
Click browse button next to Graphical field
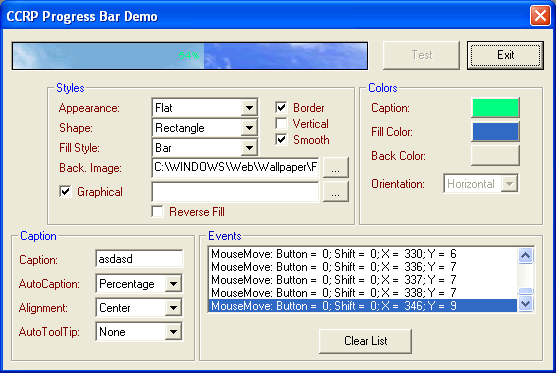(335, 191)
